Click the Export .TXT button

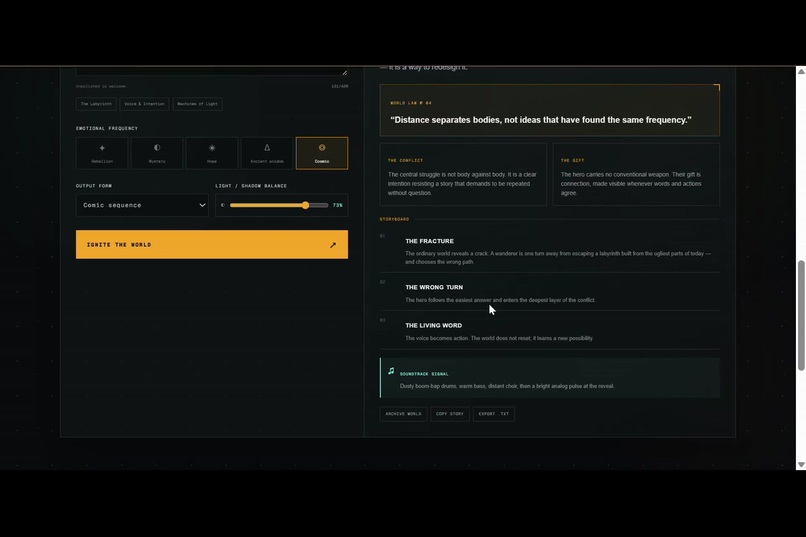(x=493, y=414)
